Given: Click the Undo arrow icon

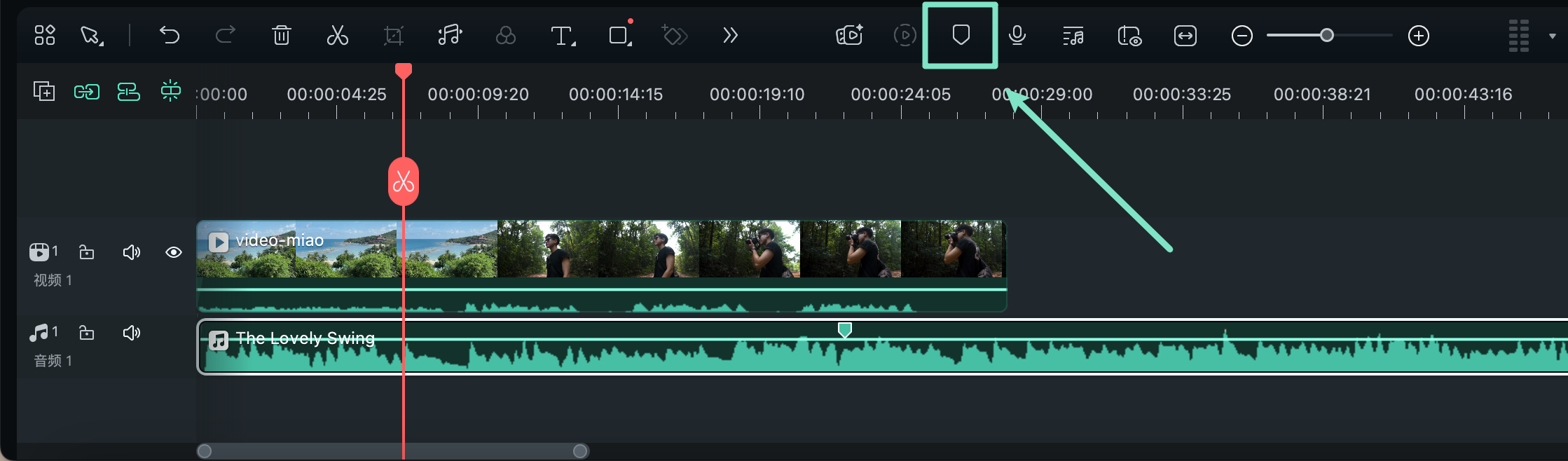Looking at the screenshot, I should [x=170, y=35].
